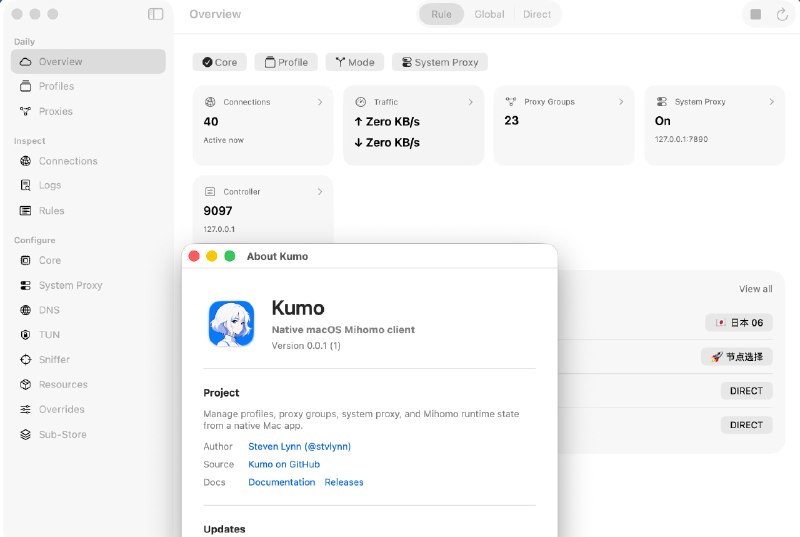Image resolution: width=800 pixels, height=537 pixels.
Task: Open the Profiles sidebar item
Action: 88,86
